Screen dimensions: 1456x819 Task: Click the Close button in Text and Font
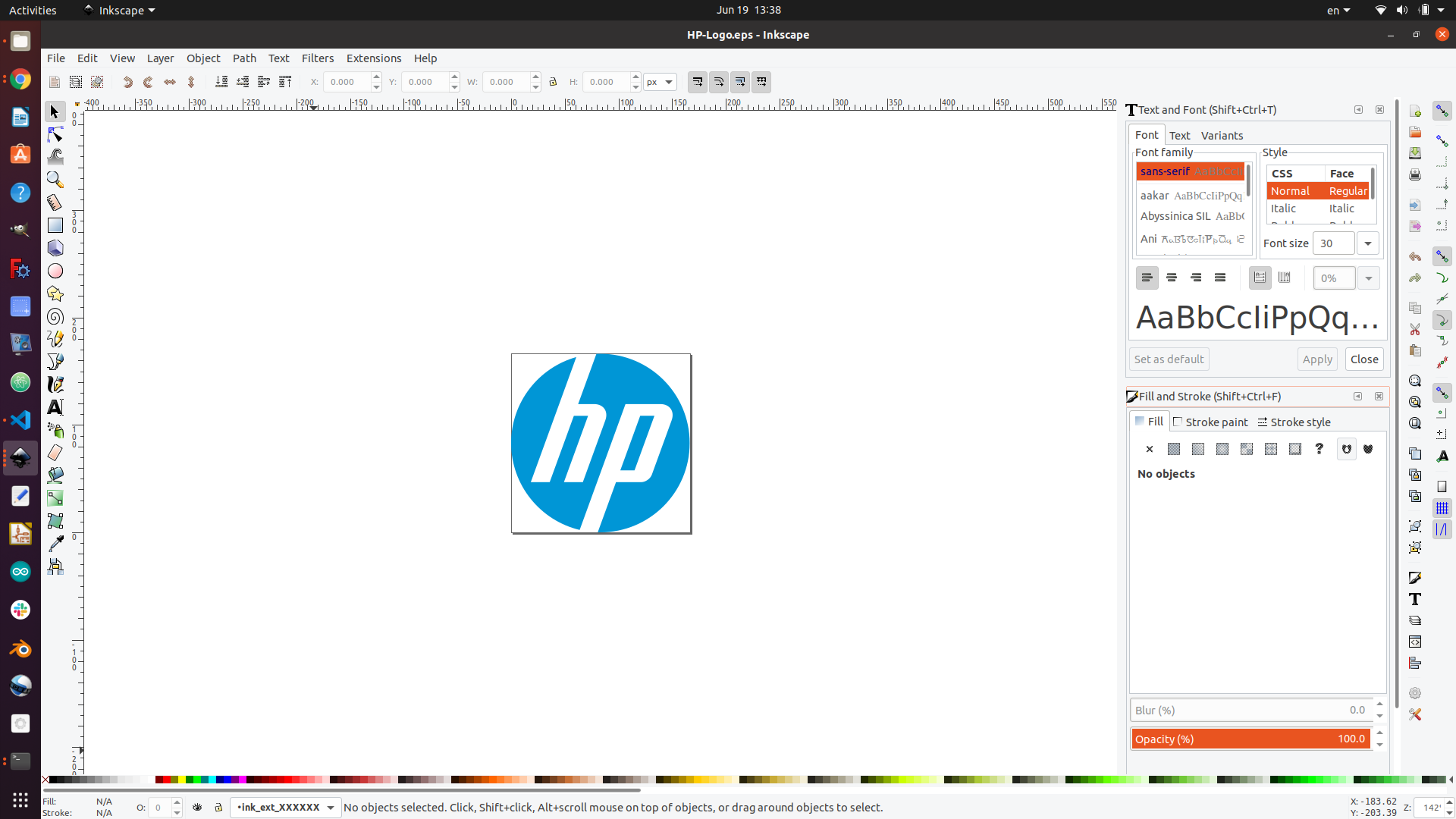click(1364, 359)
